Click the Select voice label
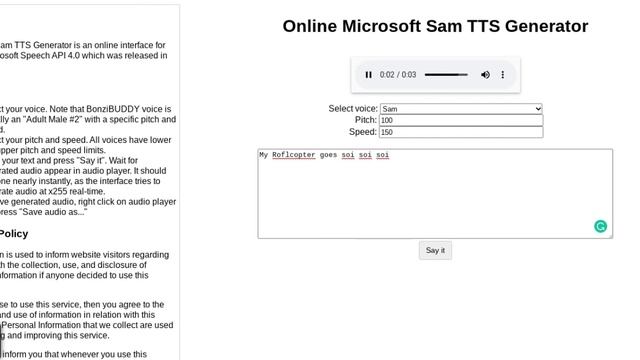Screen dimensions: 640x360 (353, 109)
